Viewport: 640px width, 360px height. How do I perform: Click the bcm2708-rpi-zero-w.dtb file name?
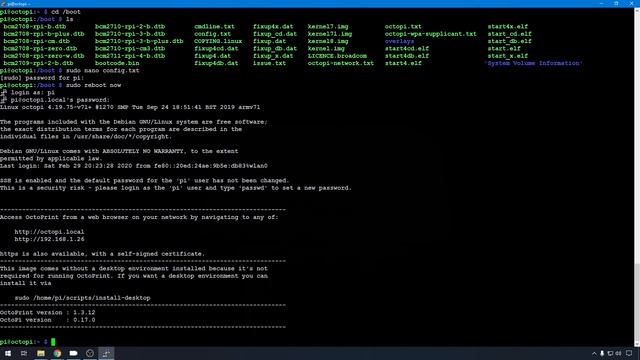pyautogui.click(x=44, y=56)
